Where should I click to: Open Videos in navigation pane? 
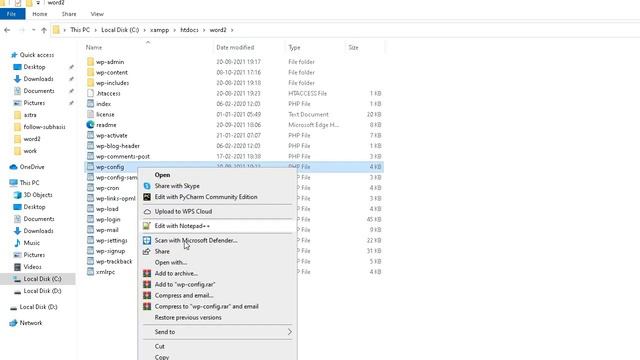coord(32,267)
